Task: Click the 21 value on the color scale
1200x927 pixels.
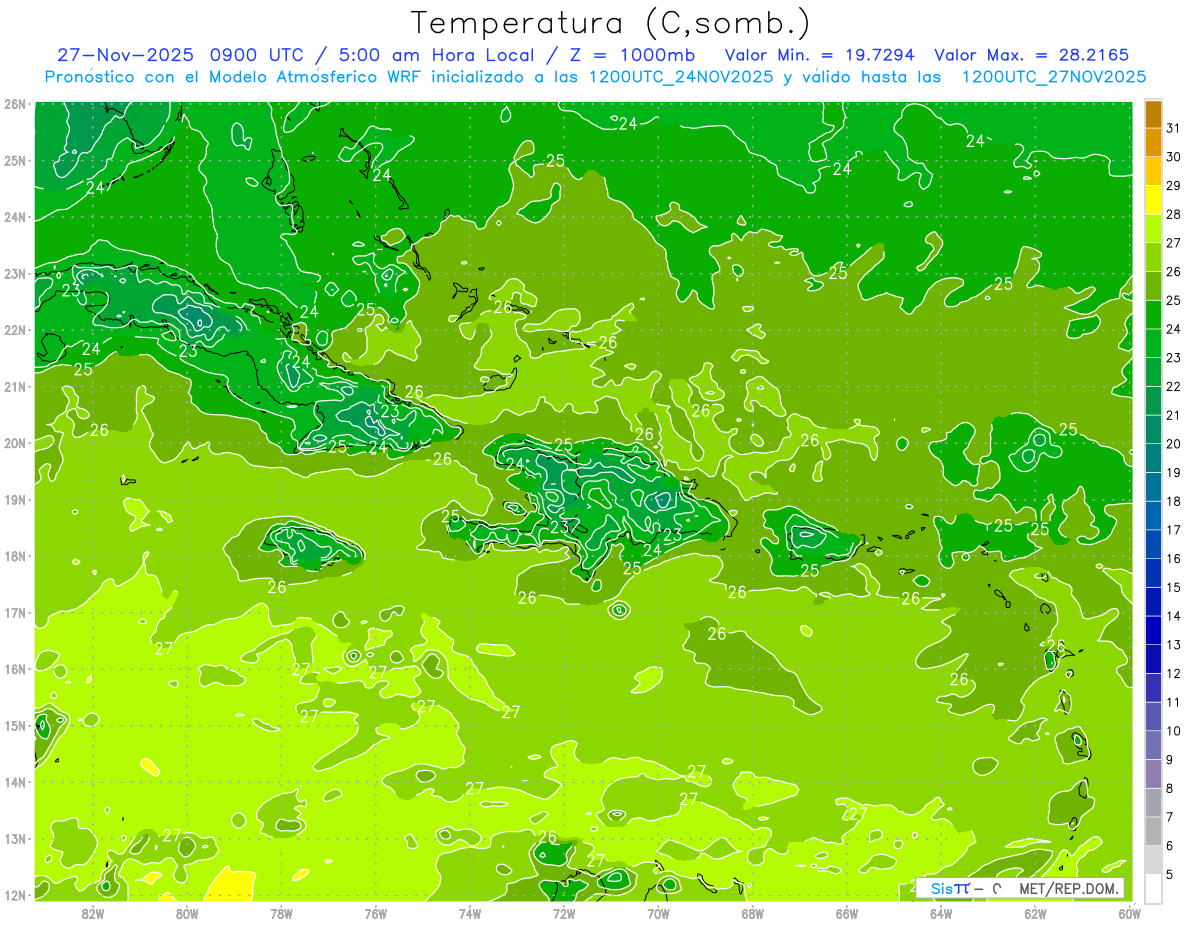Action: point(1174,415)
